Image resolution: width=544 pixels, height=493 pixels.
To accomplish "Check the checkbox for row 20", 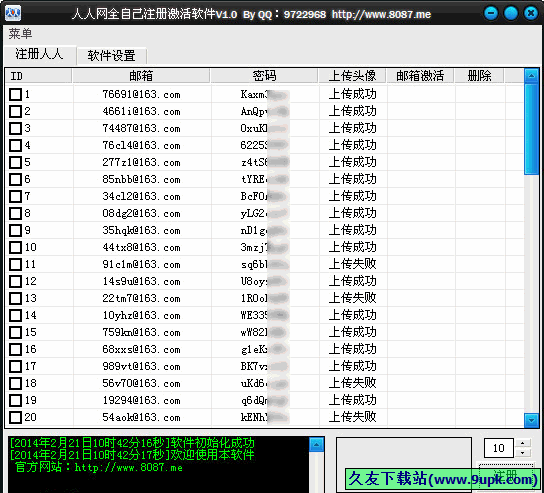I will (x=15, y=417).
